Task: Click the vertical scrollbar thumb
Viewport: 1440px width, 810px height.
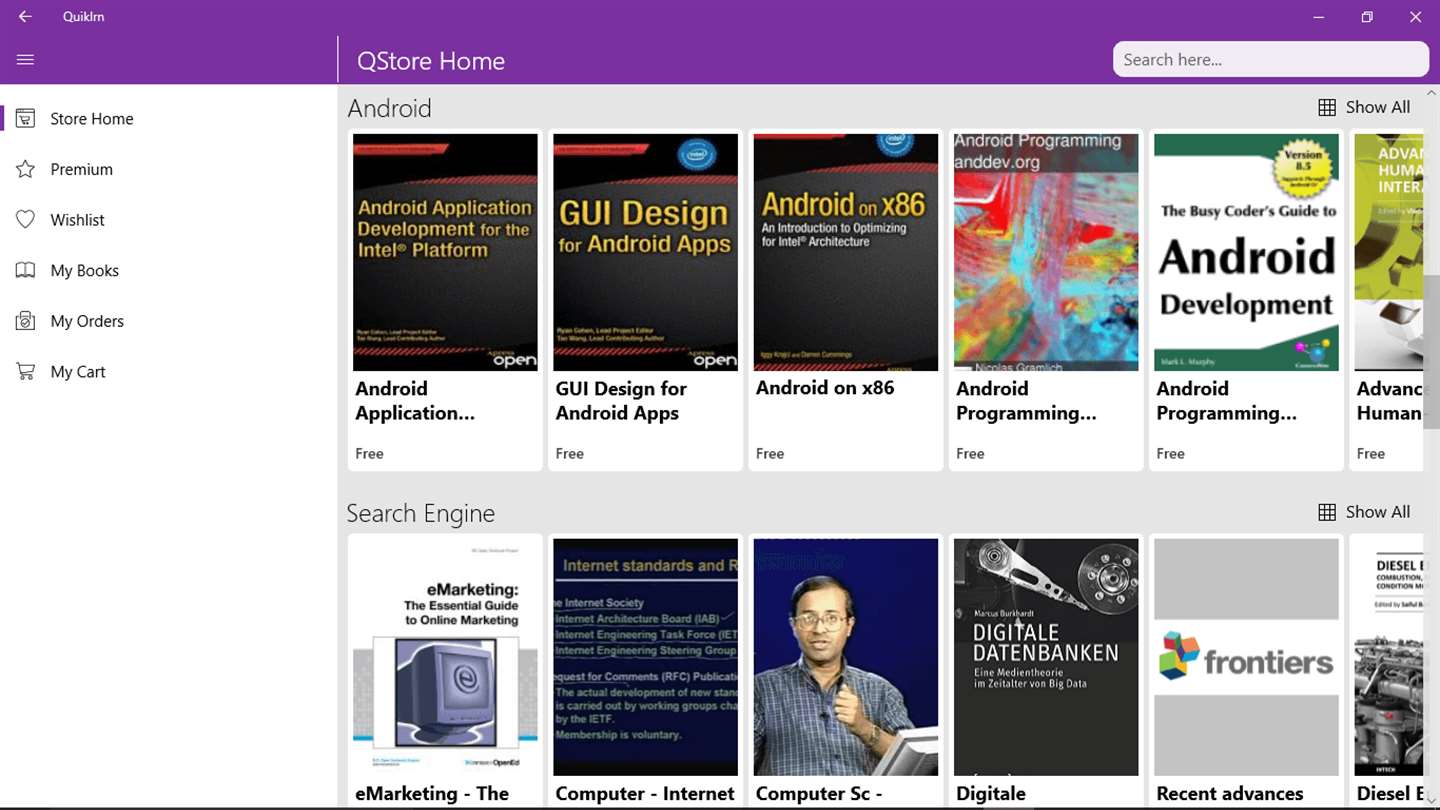Action: pos(1431,350)
